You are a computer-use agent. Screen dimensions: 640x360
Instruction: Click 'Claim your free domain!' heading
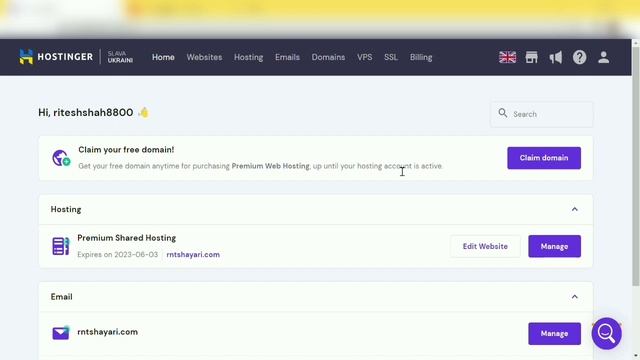coord(126,149)
